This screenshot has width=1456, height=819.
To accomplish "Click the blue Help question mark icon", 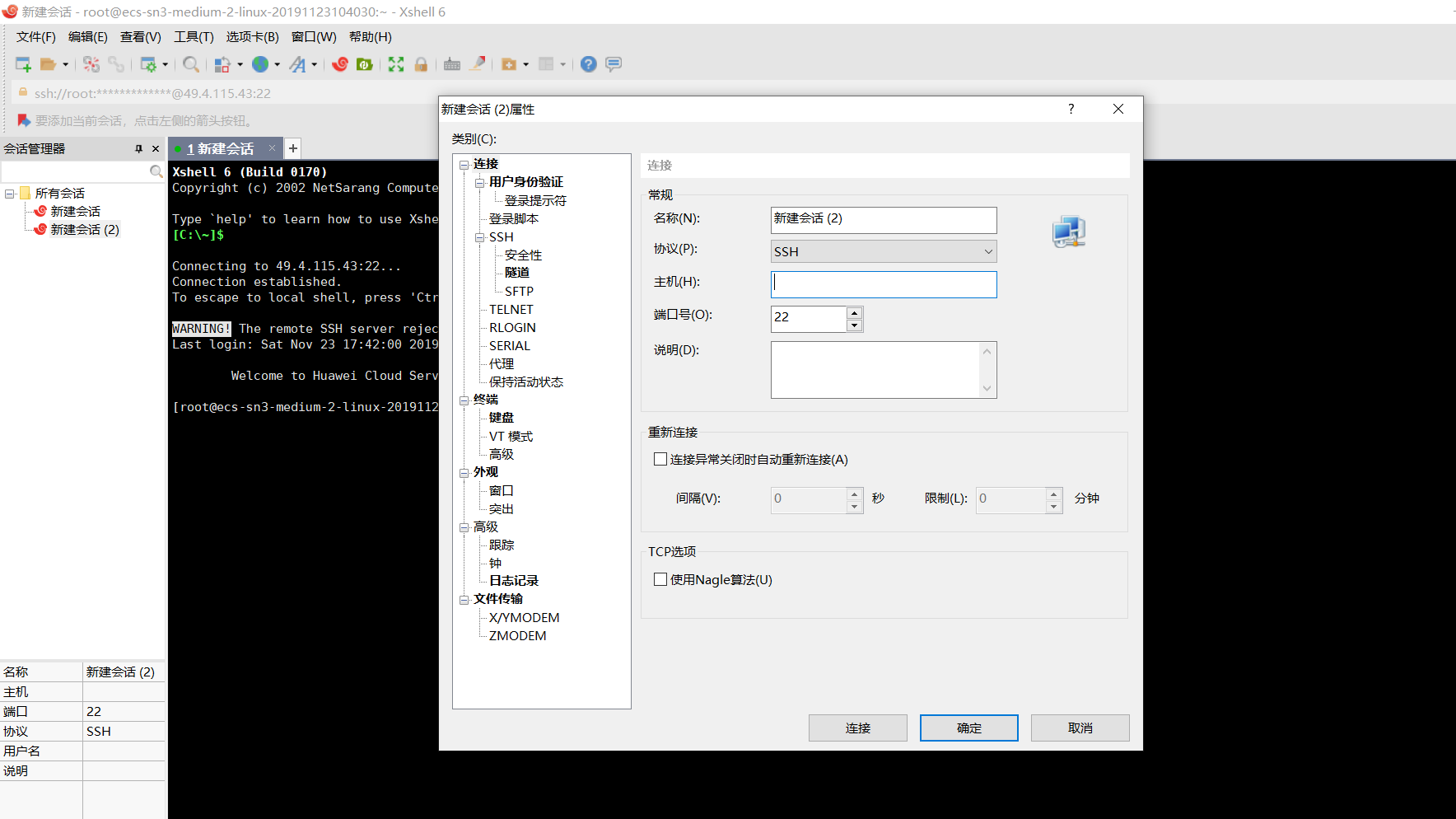I will point(588,64).
